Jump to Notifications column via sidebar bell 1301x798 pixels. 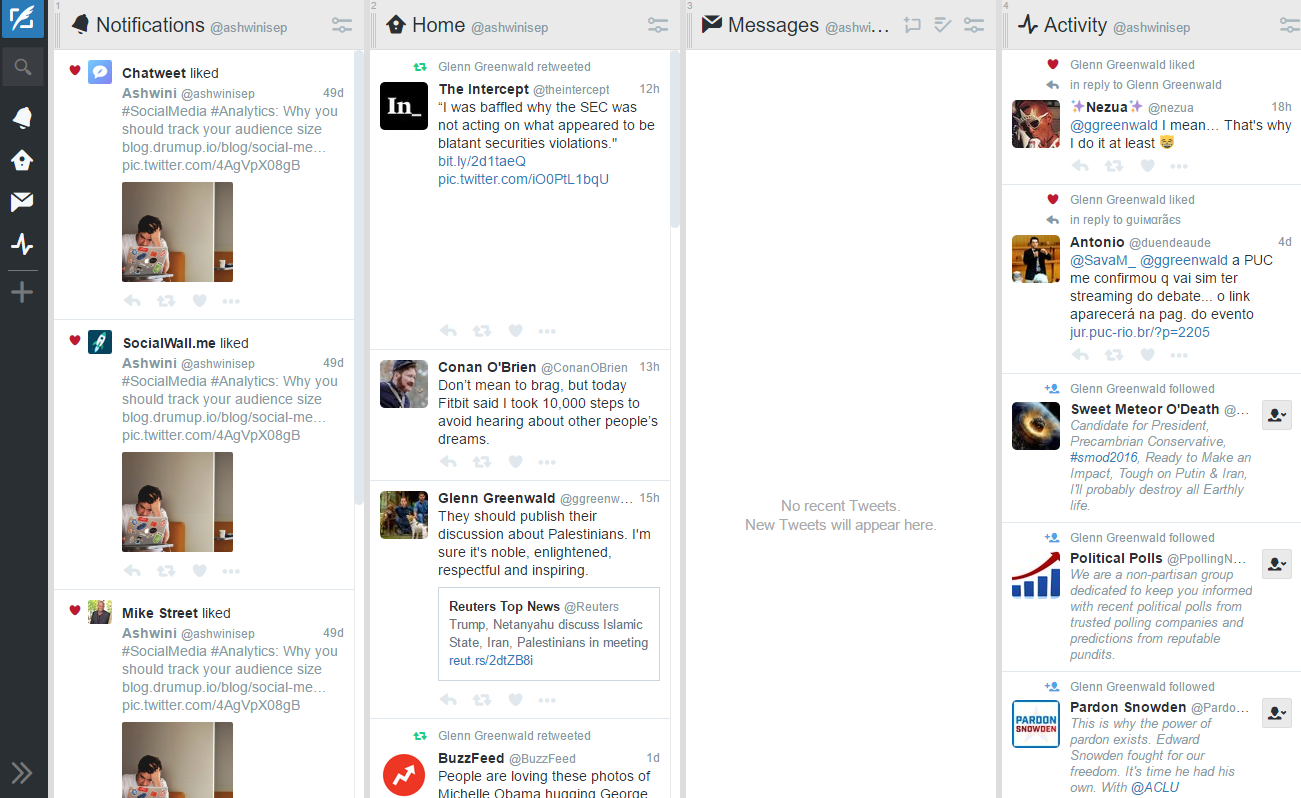click(22, 118)
